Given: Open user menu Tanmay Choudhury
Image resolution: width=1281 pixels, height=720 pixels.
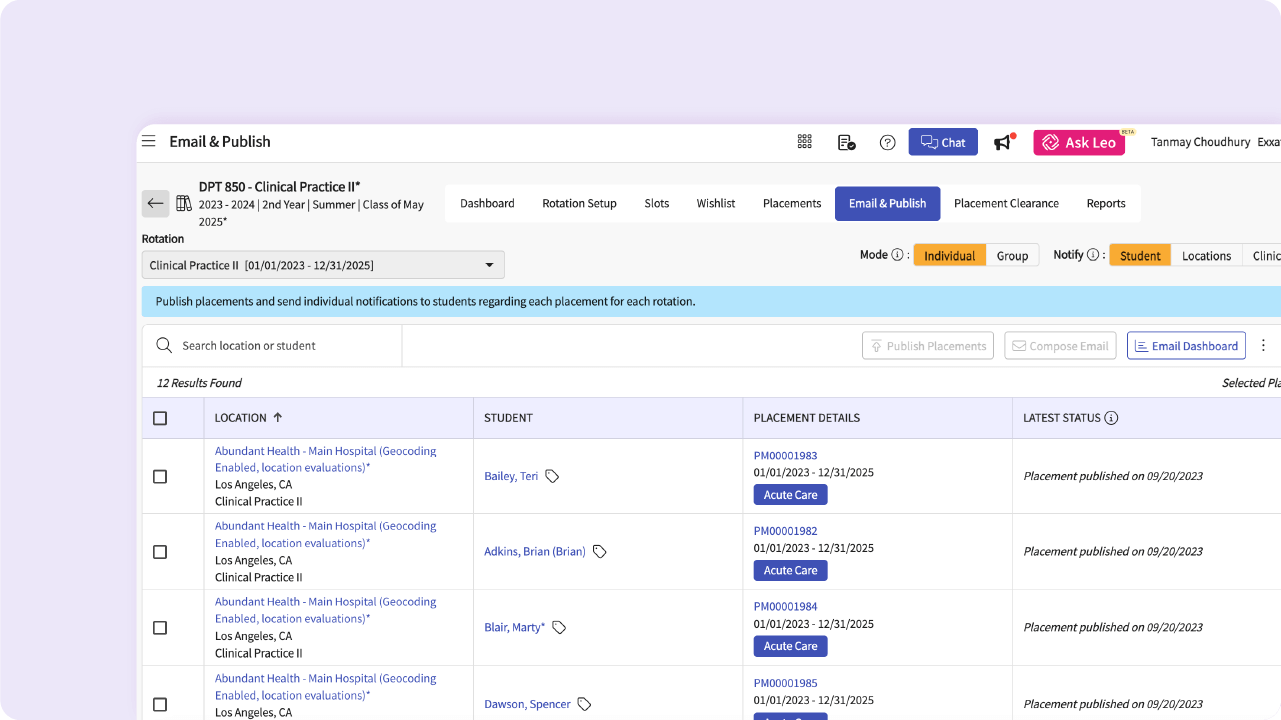Looking at the screenshot, I should coord(1200,142).
